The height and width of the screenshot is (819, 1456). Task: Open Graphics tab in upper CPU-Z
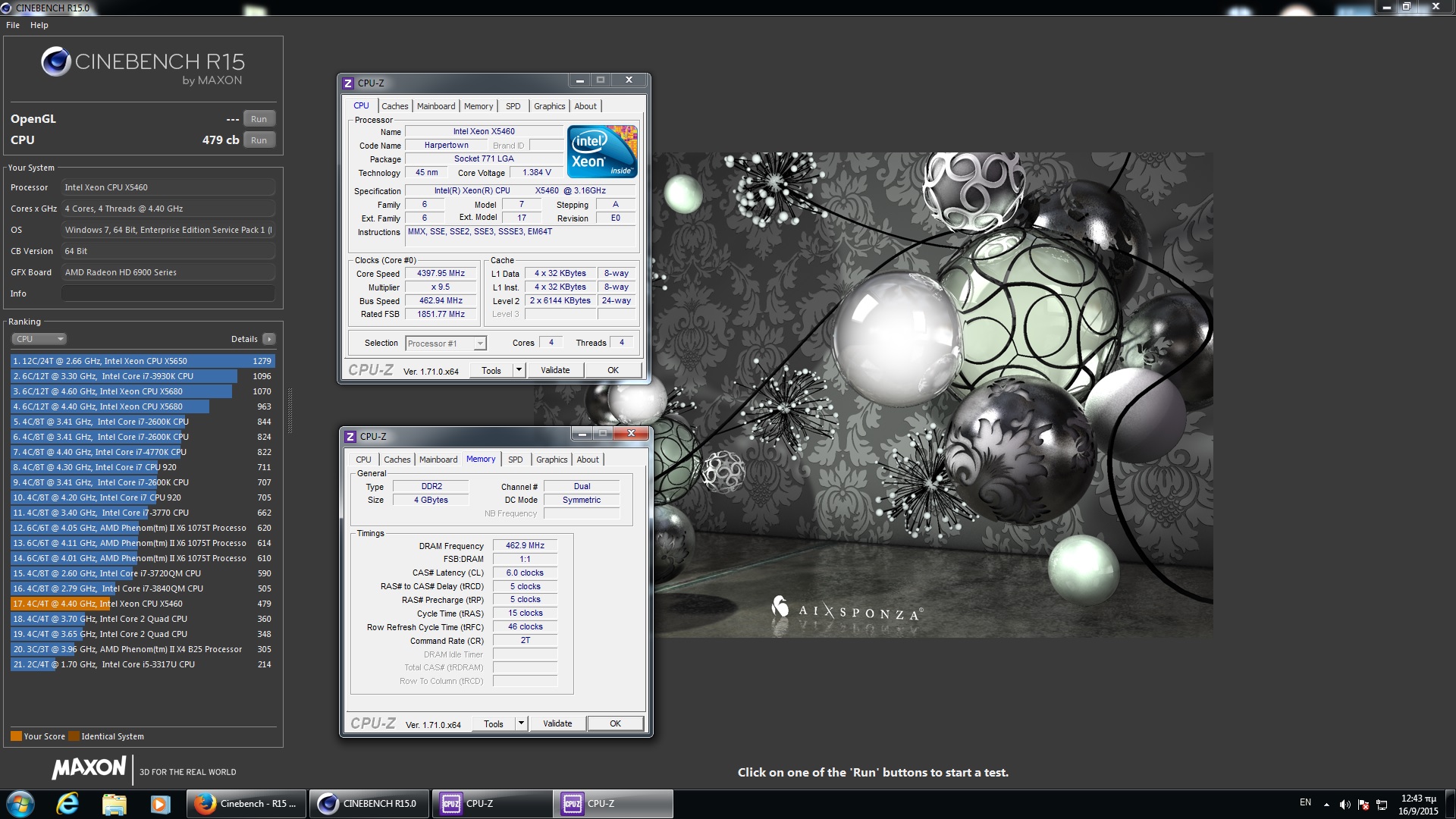click(x=550, y=106)
